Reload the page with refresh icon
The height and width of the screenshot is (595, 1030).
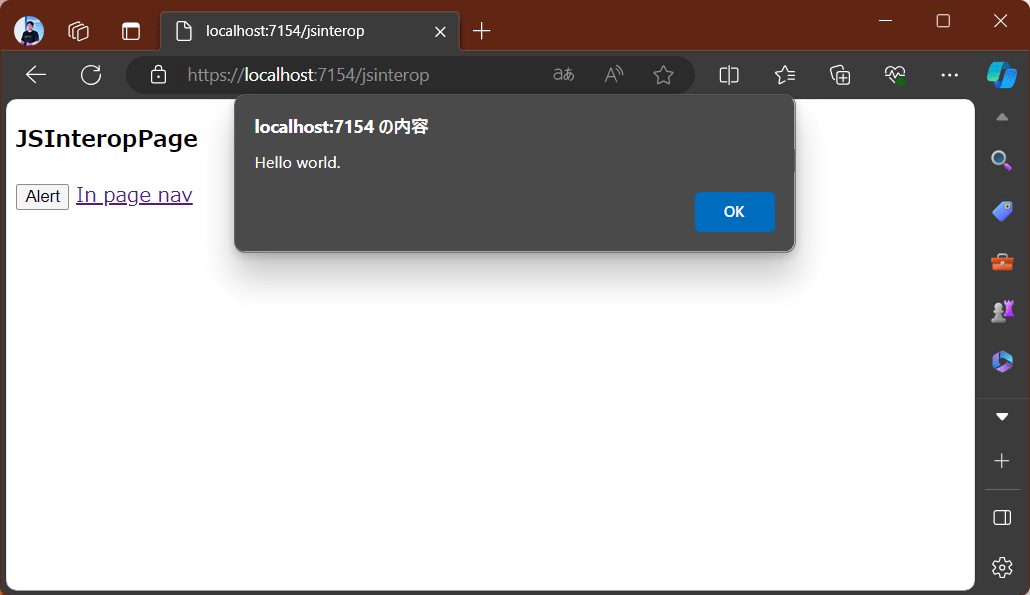click(91, 75)
